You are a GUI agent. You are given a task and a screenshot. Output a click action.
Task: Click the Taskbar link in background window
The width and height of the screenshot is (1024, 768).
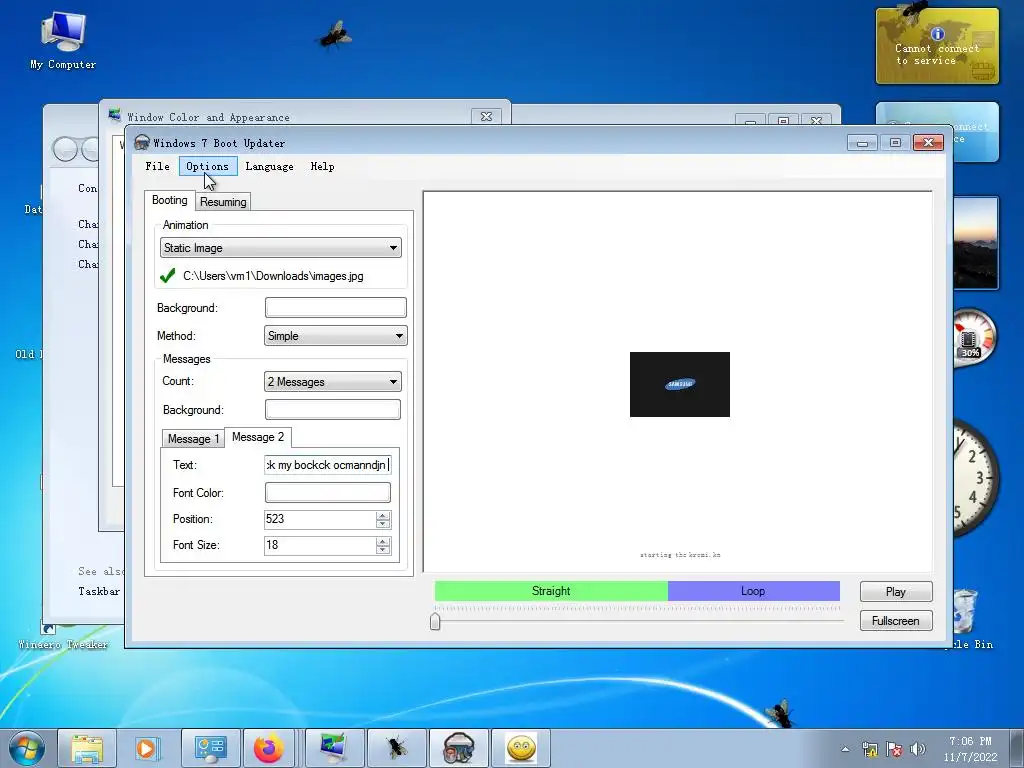point(99,591)
